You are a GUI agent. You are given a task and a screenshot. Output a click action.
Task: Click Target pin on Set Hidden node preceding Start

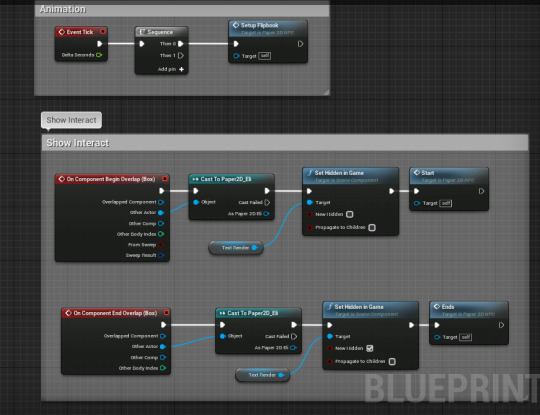point(310,203)
